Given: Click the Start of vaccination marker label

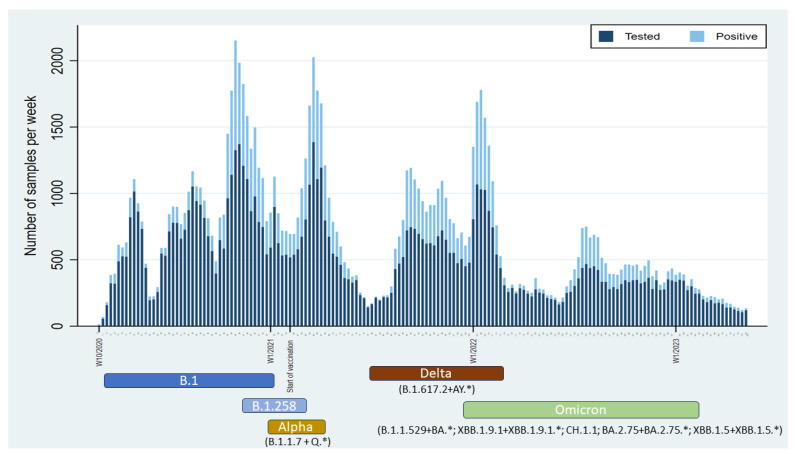Looking at the screenshot, I should [x=290, y=366].
